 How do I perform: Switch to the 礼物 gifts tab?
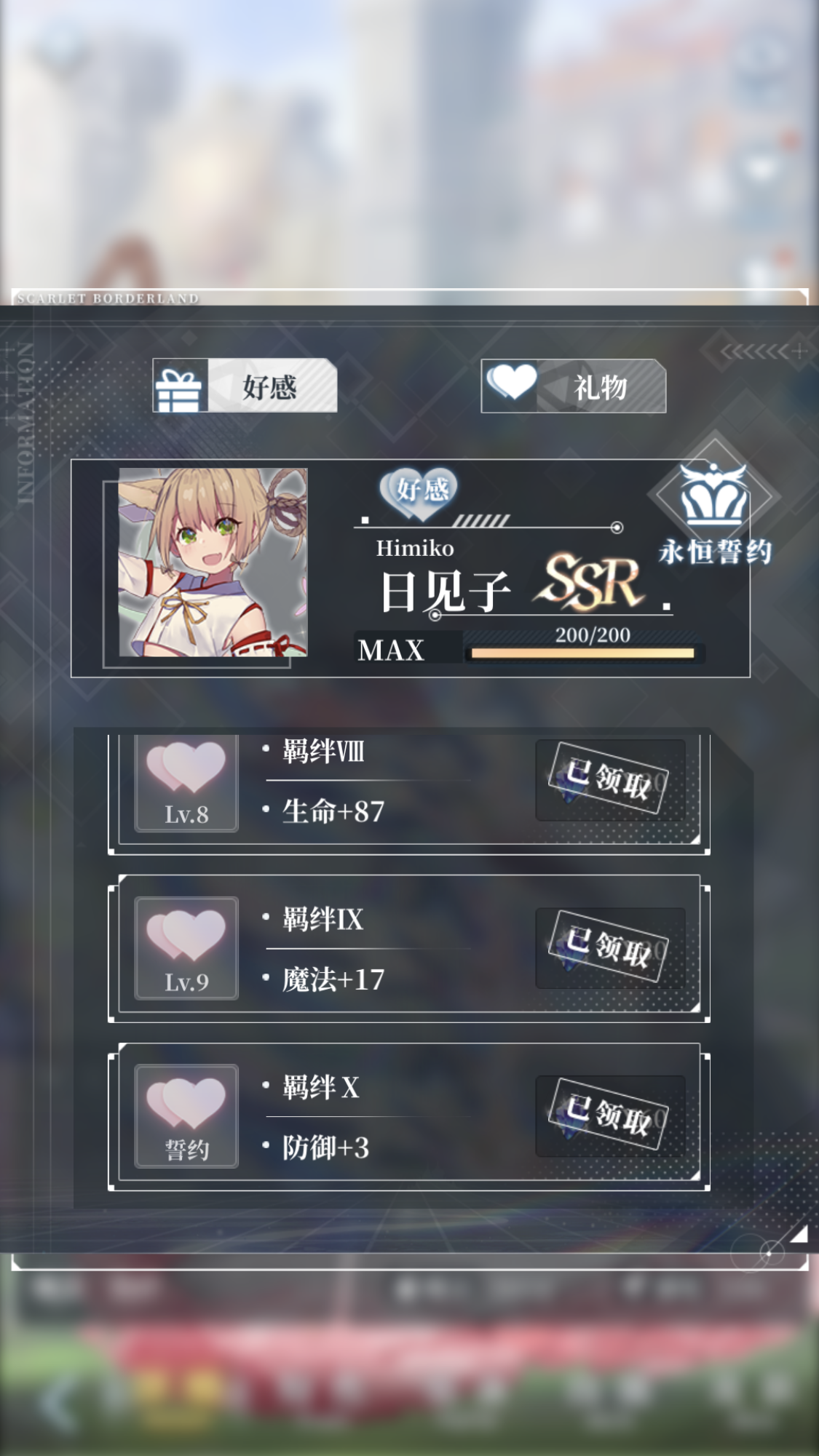point(574,386)
